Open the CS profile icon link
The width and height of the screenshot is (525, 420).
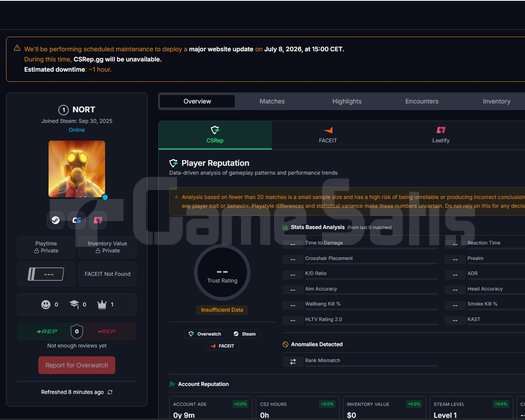tap(77, 220)
